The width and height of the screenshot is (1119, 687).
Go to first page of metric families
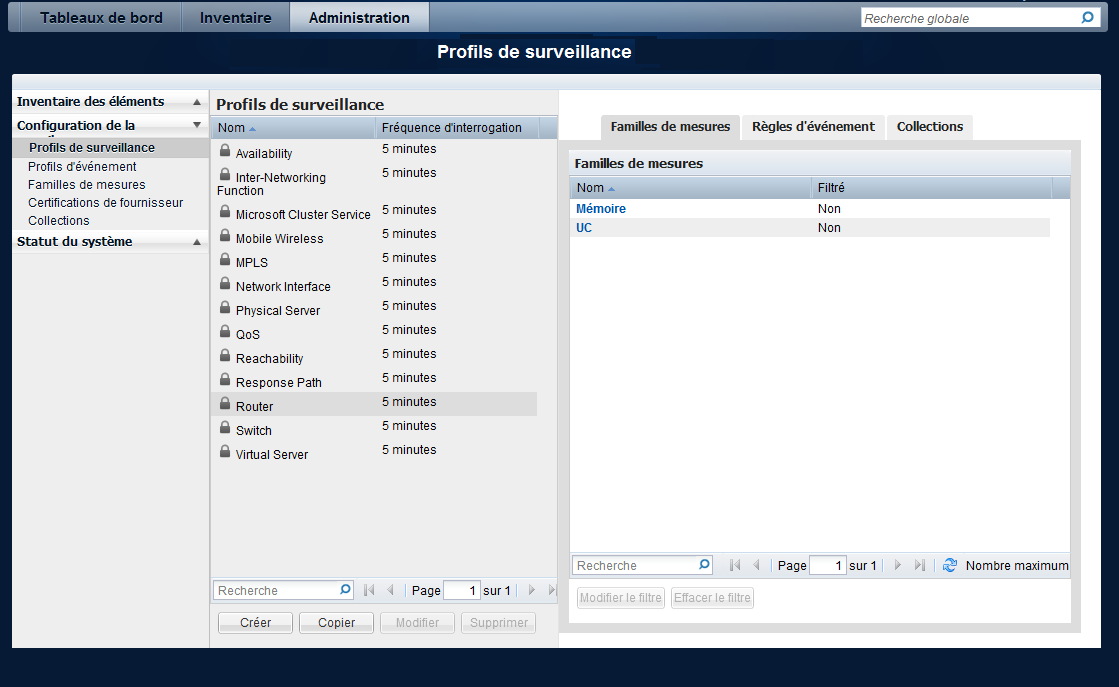coord(735,565)
